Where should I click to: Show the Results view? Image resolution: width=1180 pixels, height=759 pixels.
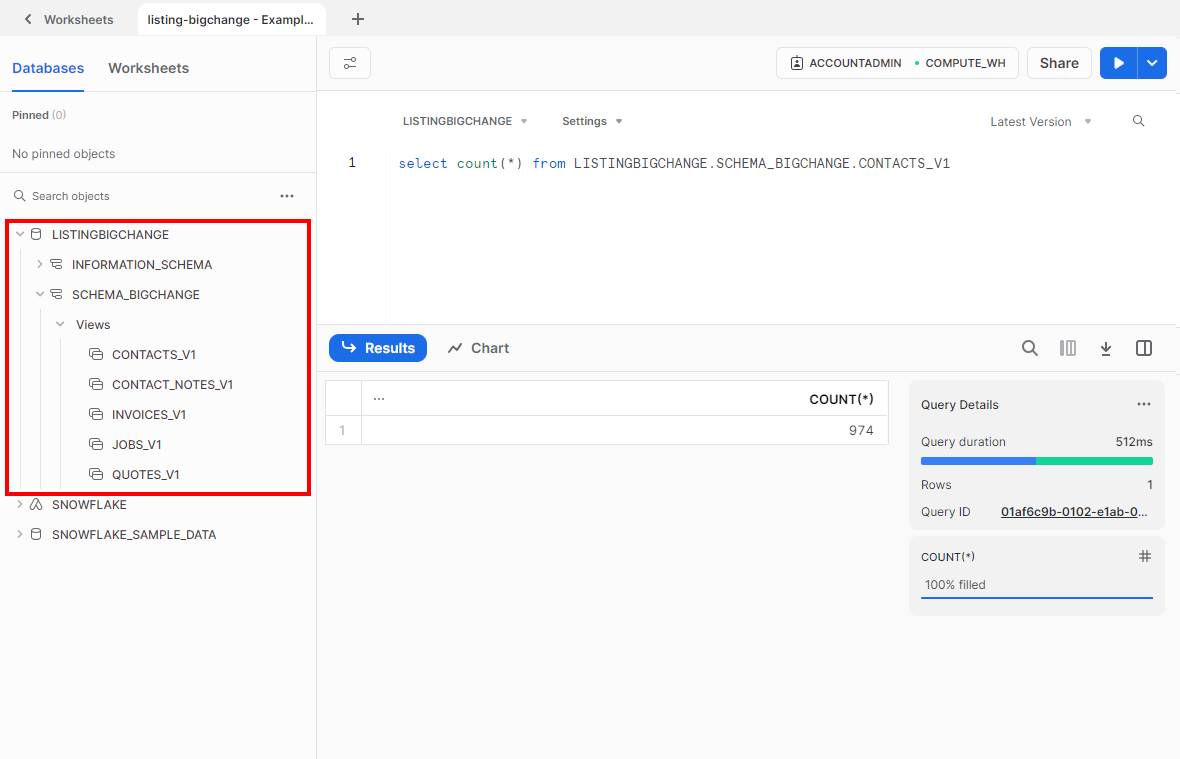pyautogui.click(x=378, y=348)
